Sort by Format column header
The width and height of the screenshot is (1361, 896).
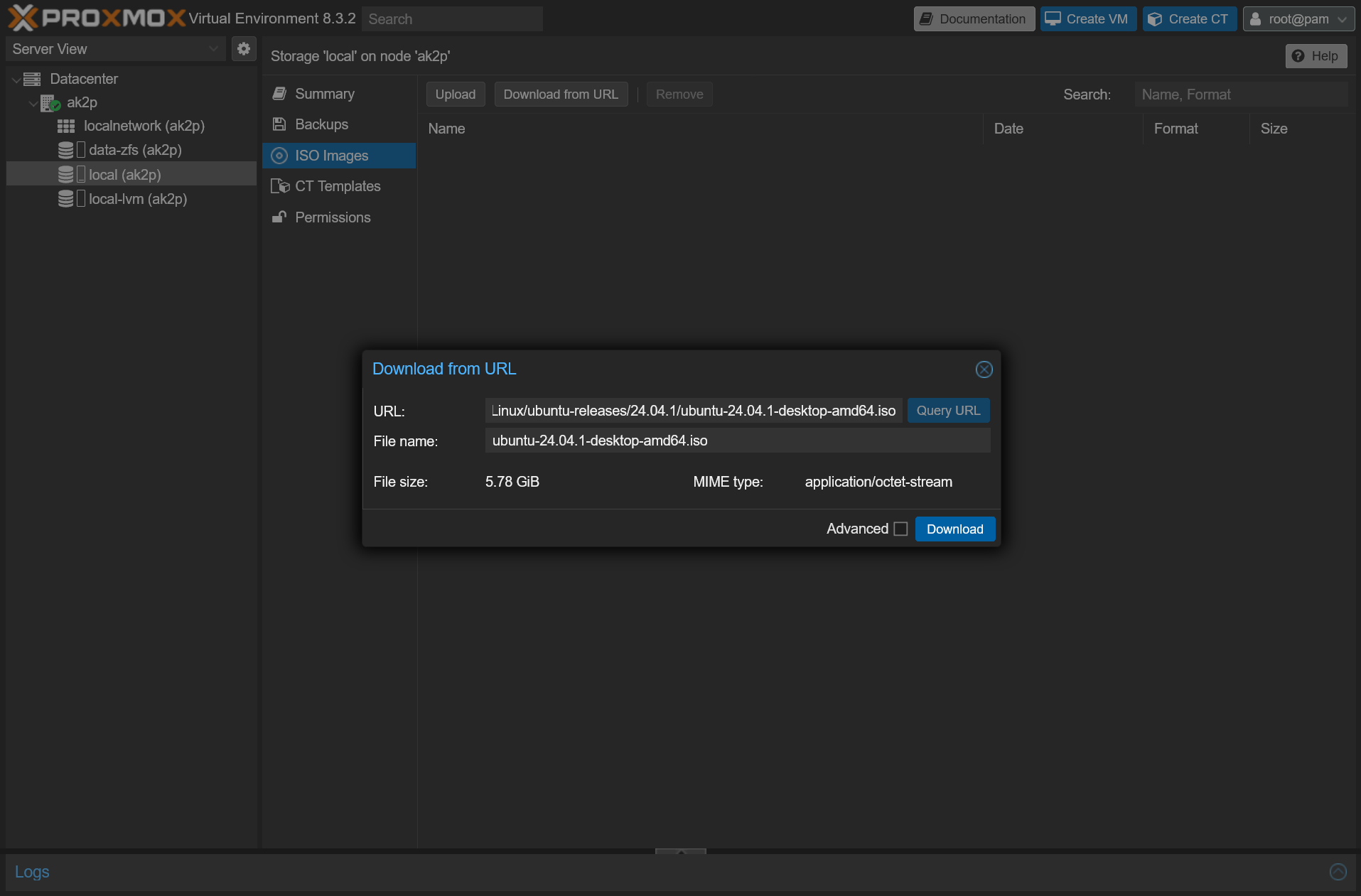(1197, 129)
